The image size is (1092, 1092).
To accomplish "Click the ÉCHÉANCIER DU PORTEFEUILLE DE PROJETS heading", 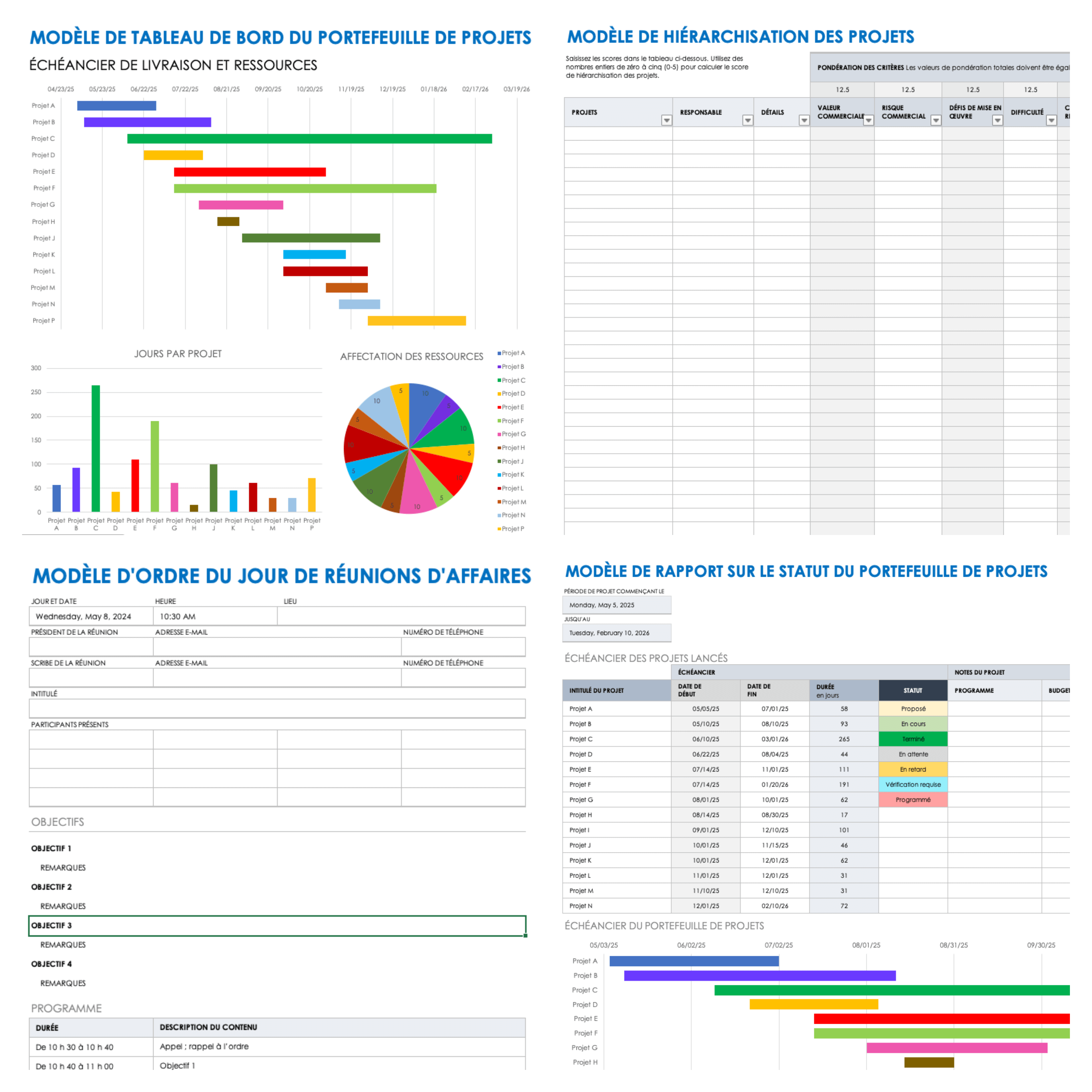I will pos(664,926).
